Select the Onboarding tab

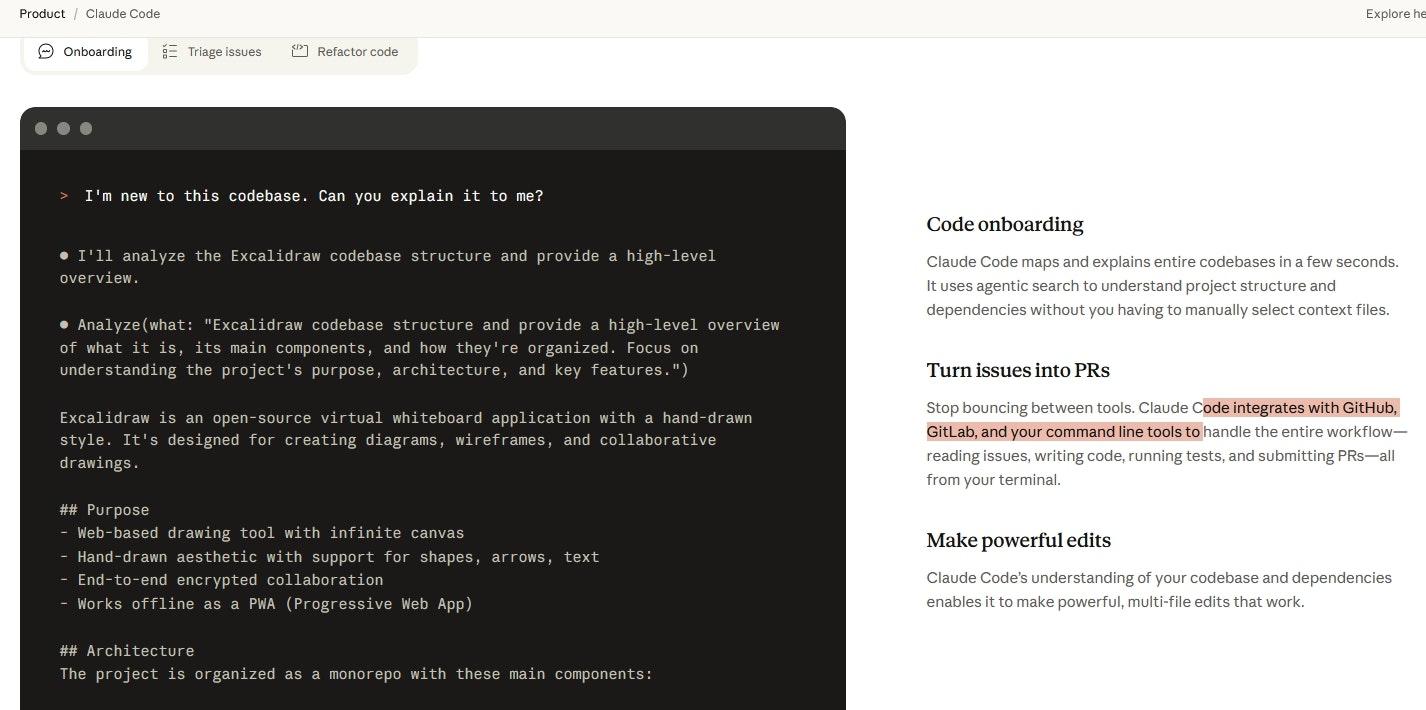pos(85,52)
